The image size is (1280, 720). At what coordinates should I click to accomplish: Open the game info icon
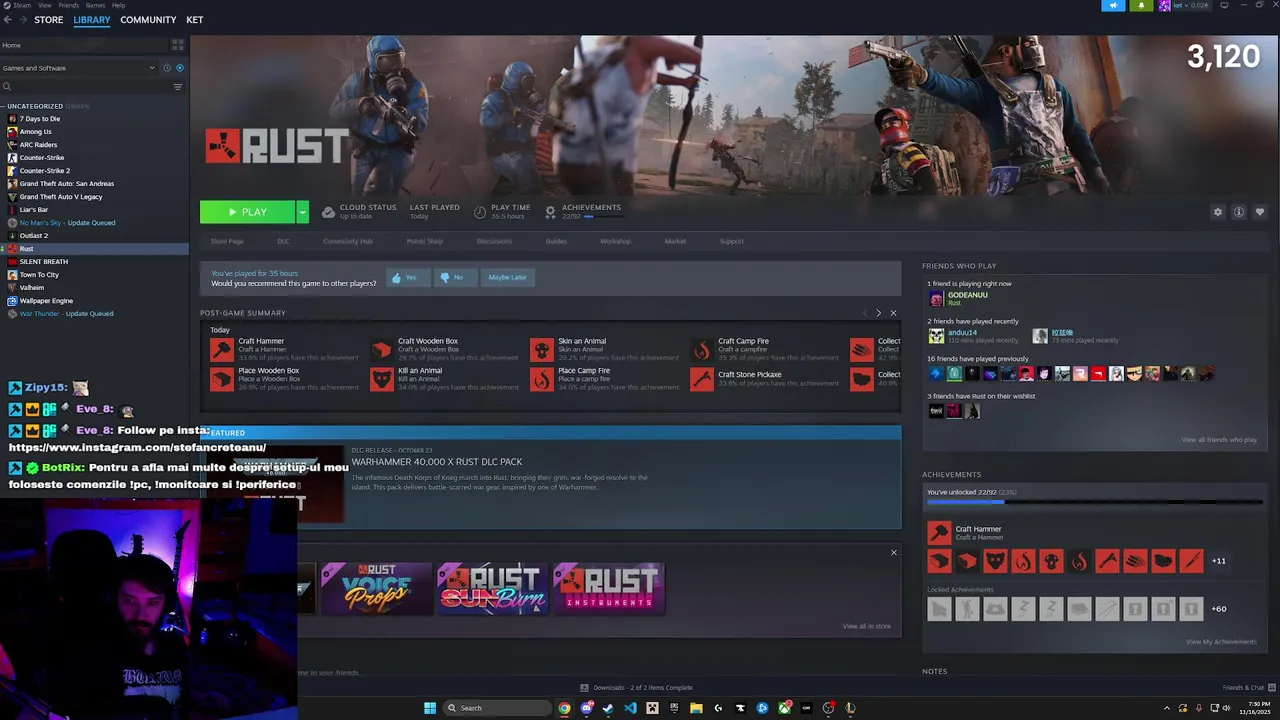click(x=1238, y=212)
